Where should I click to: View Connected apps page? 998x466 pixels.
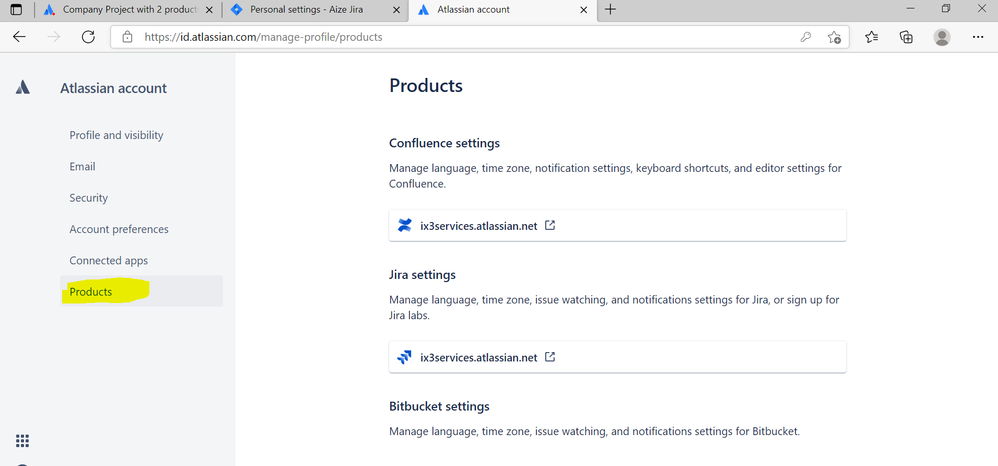click(109, 260)
